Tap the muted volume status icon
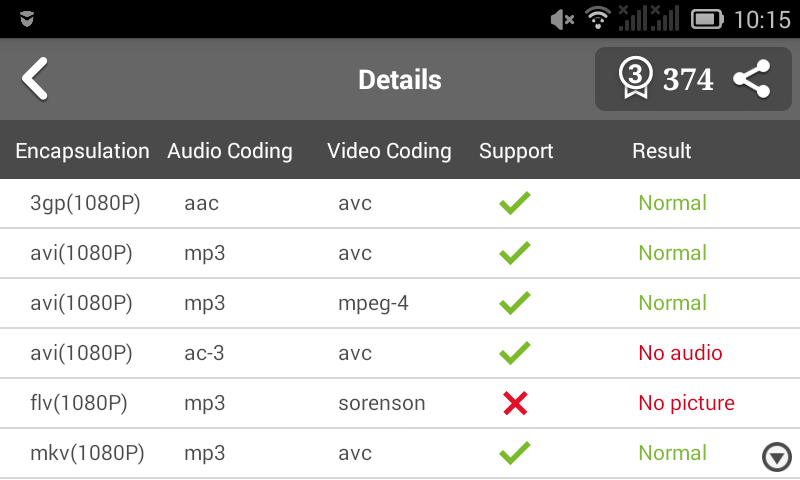 563,18
